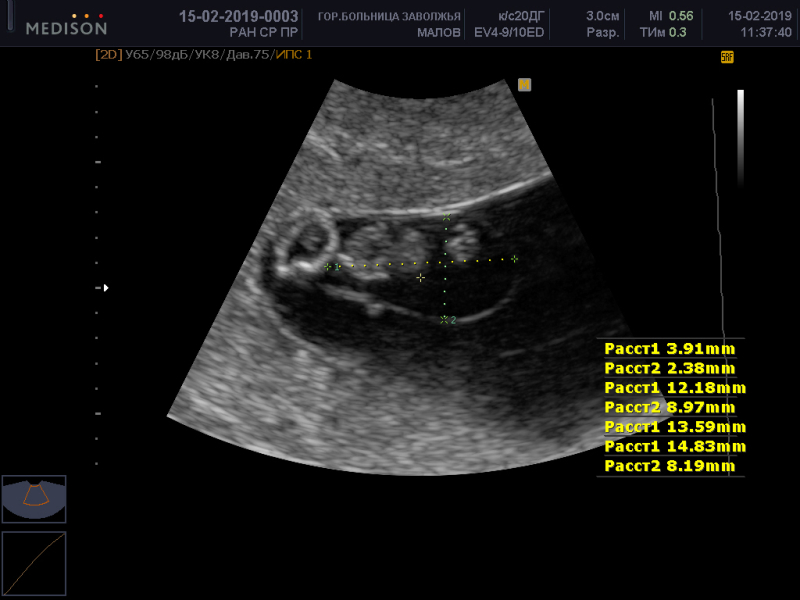Click the orange SRF indicator icon
Image resolution: width=800 pixels, height=600 pixels.
(727, 57)
